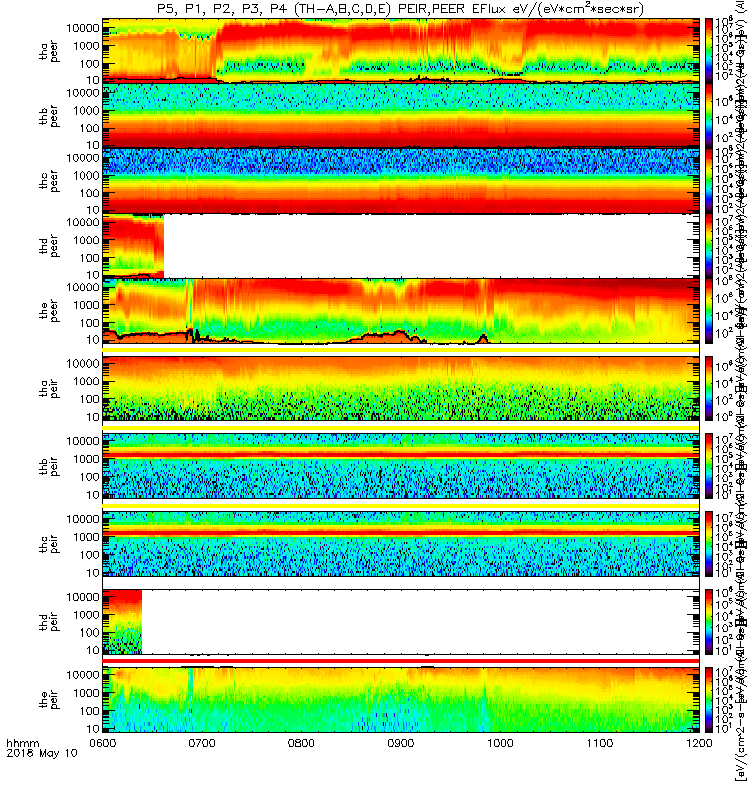The width and height of the screenshot is (750, 800).
Task: Click the colored data block in thd peer
Action: pos(133,246)
